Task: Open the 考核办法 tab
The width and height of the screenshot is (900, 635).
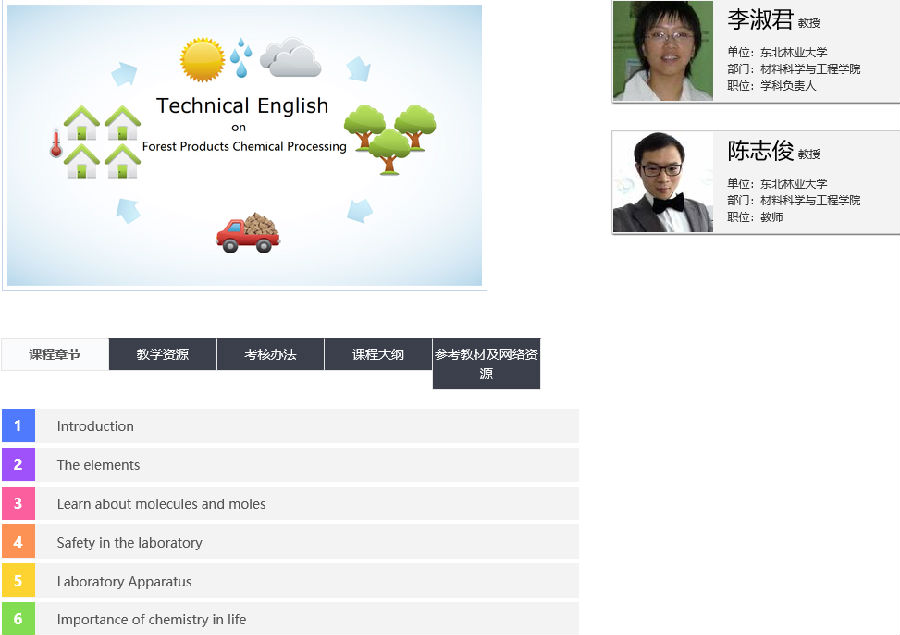Action: 270,354
